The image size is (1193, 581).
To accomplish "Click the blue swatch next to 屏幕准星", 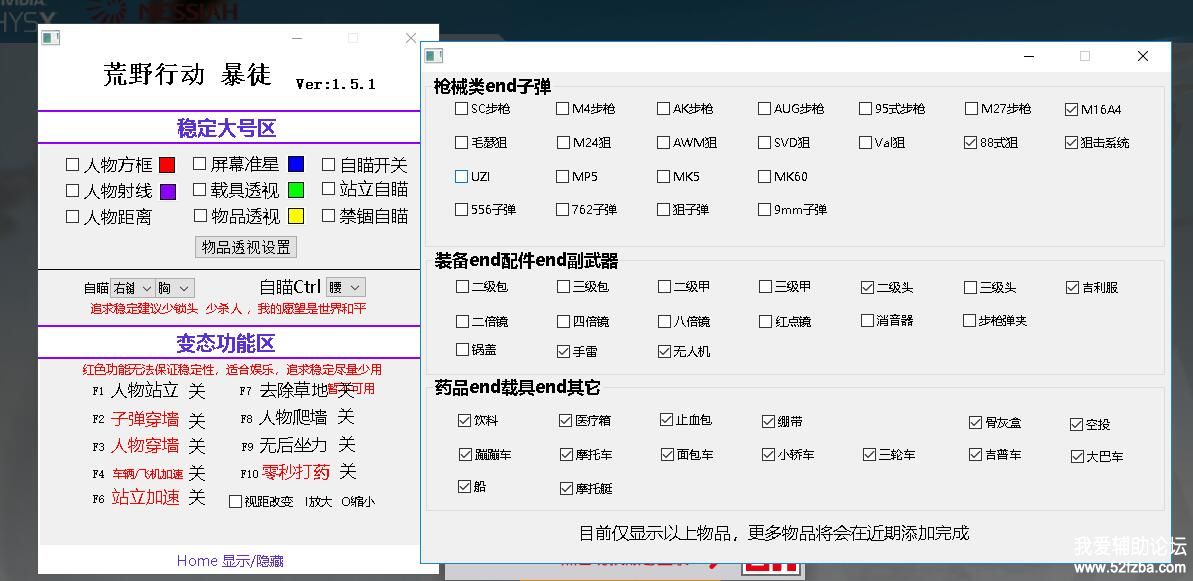I will (296, 164).
